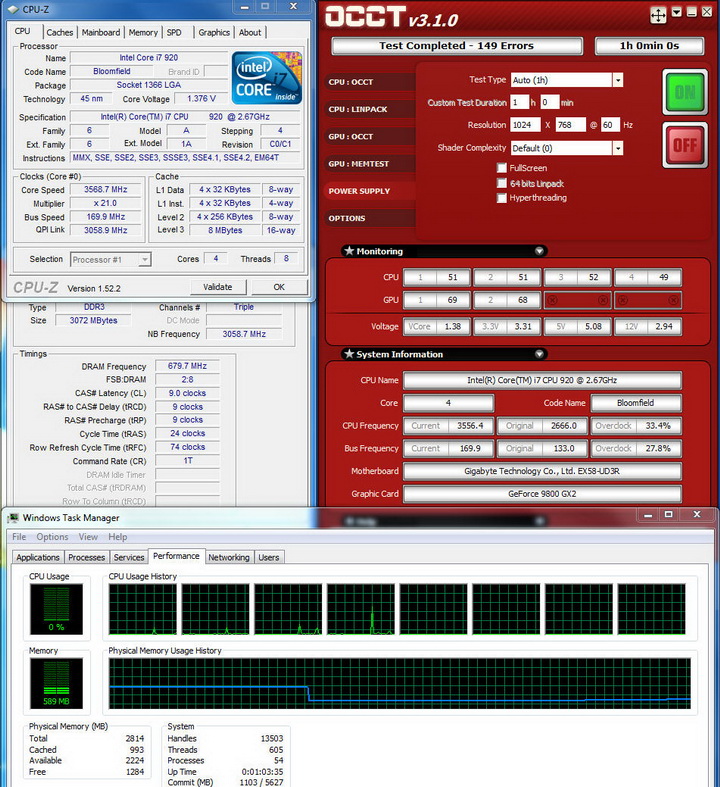Open the Processor #1 selection dropdown
This screenshot has height=787, width=720.
pos(145,259)
